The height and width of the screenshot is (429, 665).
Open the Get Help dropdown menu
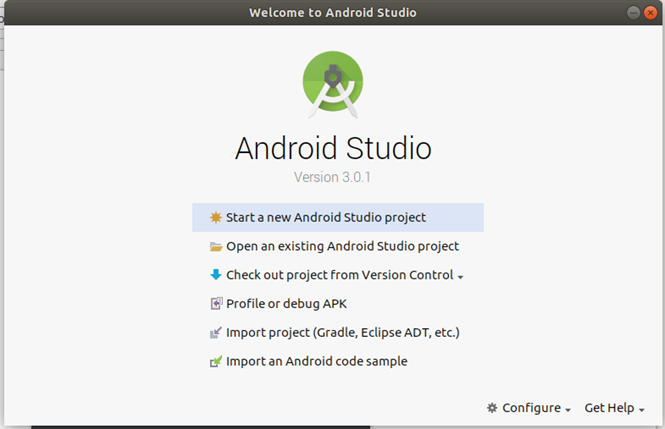tap(615, 408)
